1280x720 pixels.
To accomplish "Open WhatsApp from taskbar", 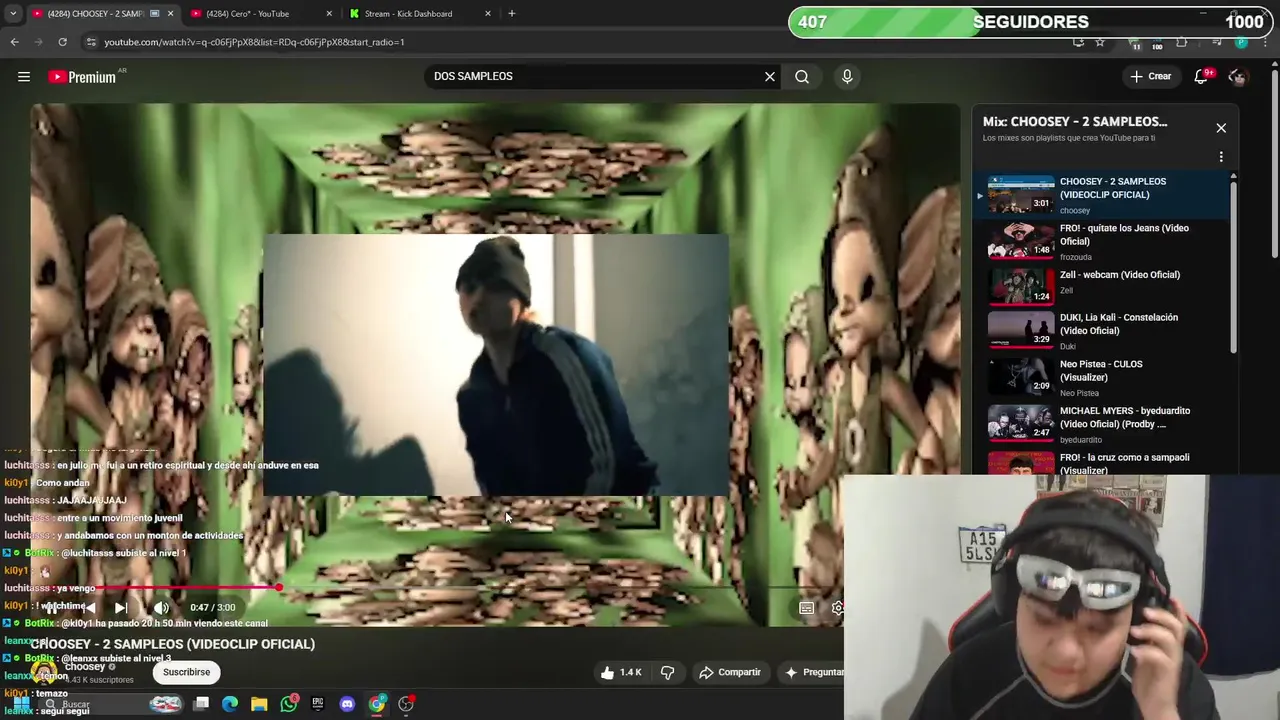I will tap(289, 704).
